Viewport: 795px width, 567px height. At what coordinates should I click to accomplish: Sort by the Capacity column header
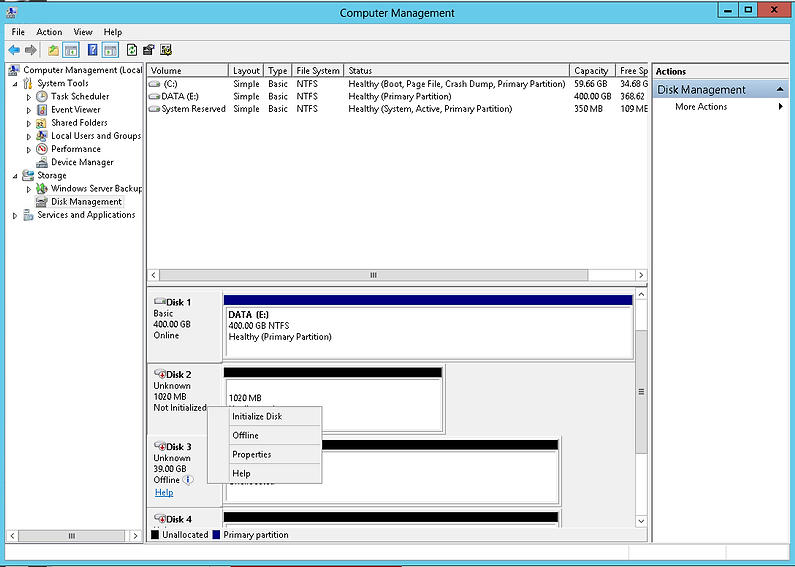(x=592, y=70)
